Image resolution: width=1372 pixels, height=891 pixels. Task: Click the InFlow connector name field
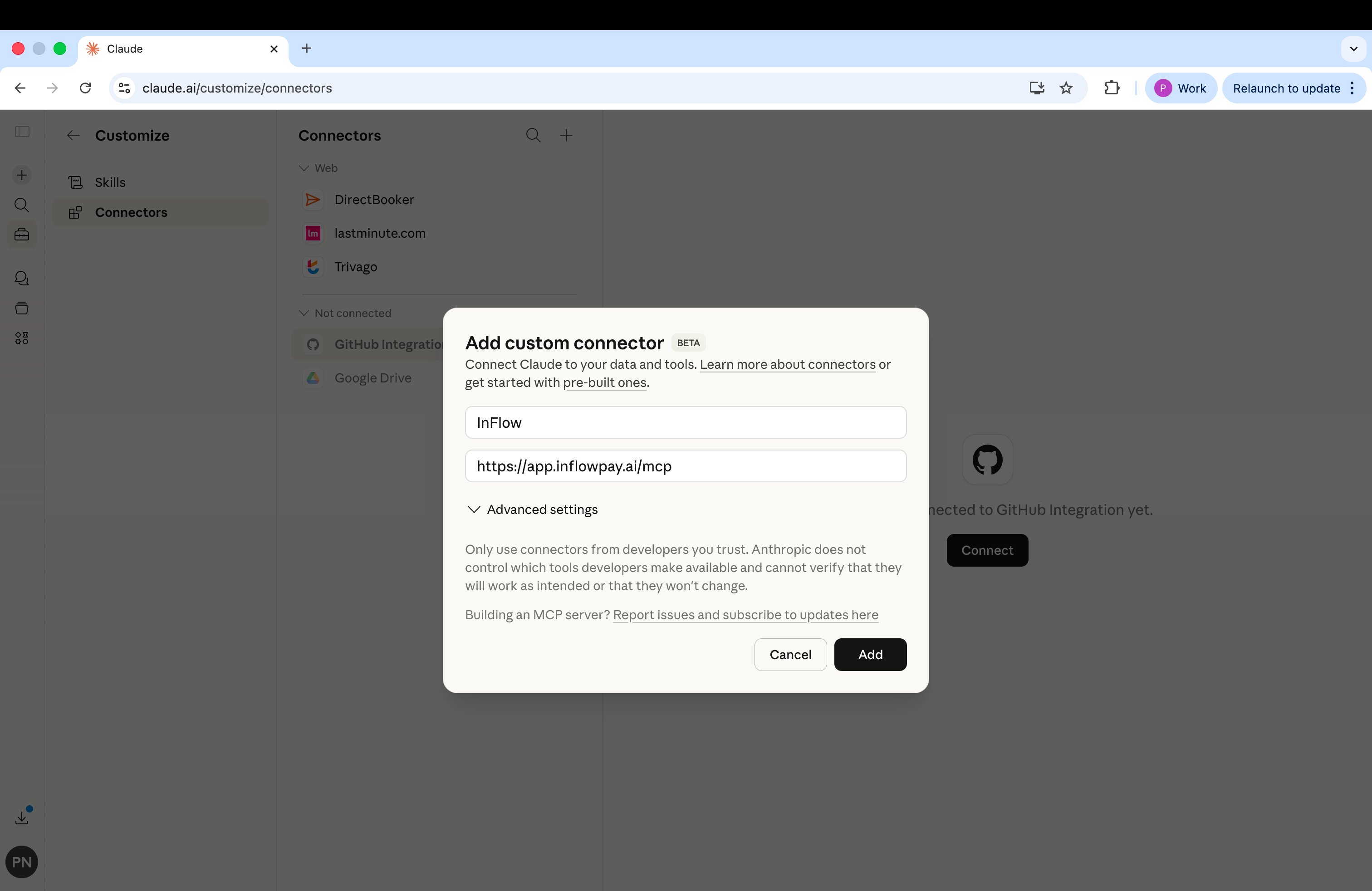point(685,422)
